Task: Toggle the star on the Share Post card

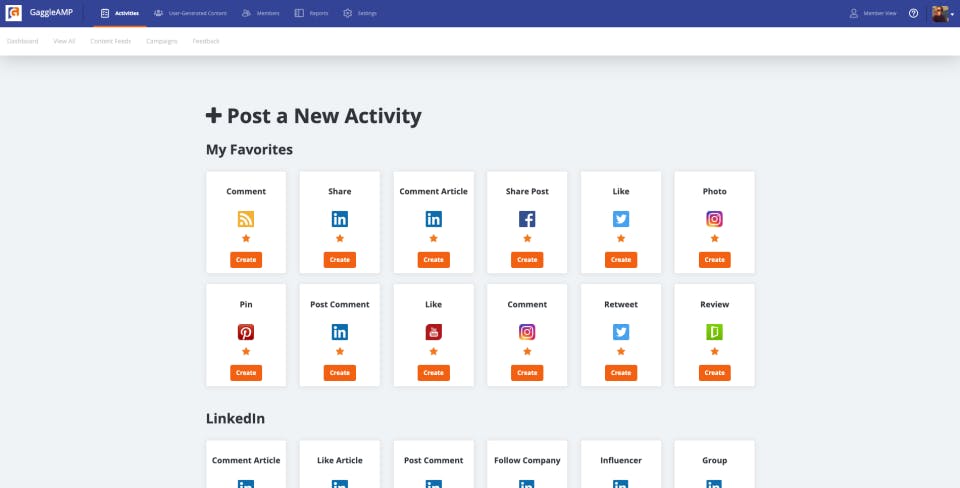Action: pyautogui.click(x=527, y=238)
